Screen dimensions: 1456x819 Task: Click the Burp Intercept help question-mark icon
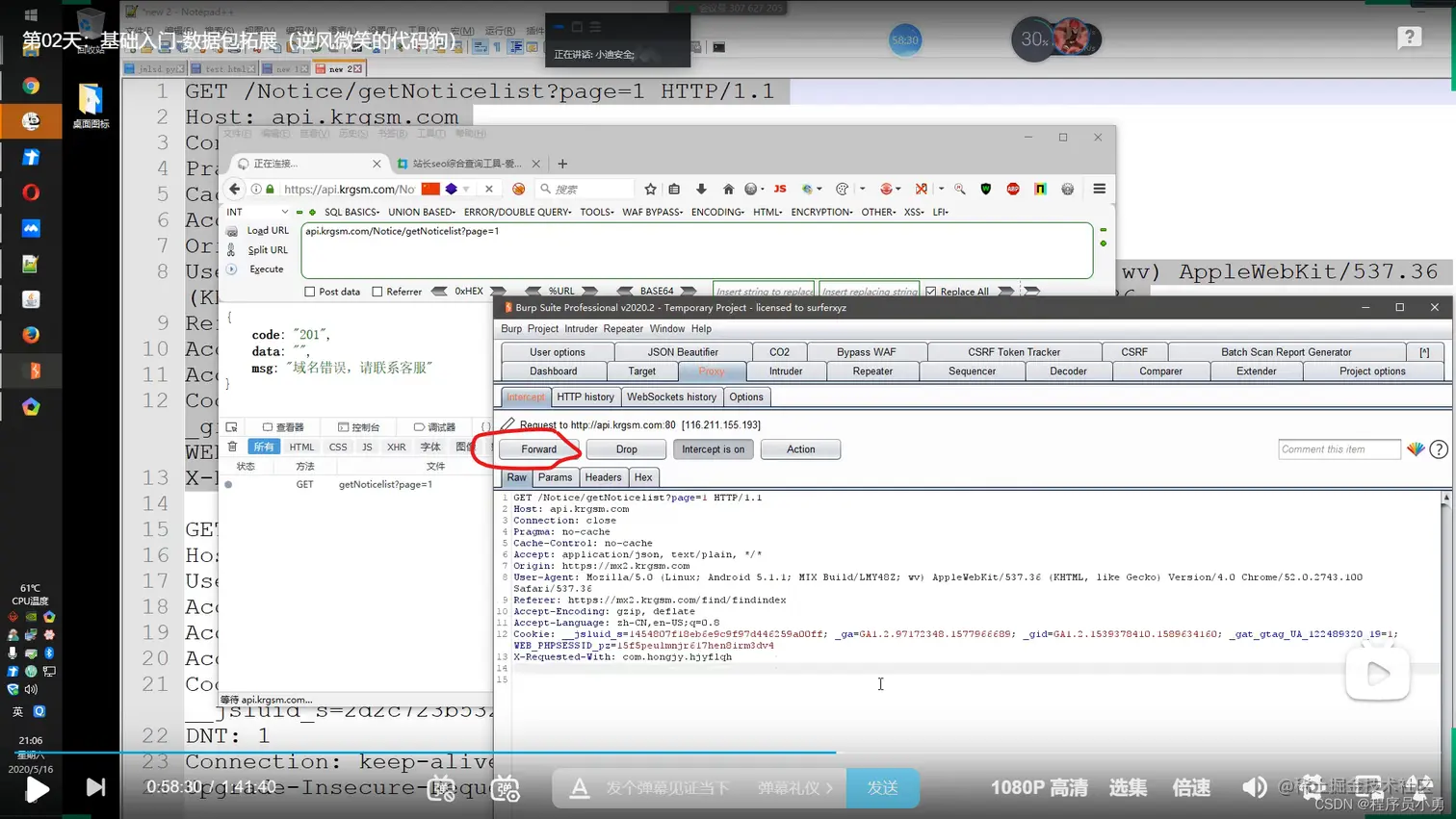click(1439, 449)
